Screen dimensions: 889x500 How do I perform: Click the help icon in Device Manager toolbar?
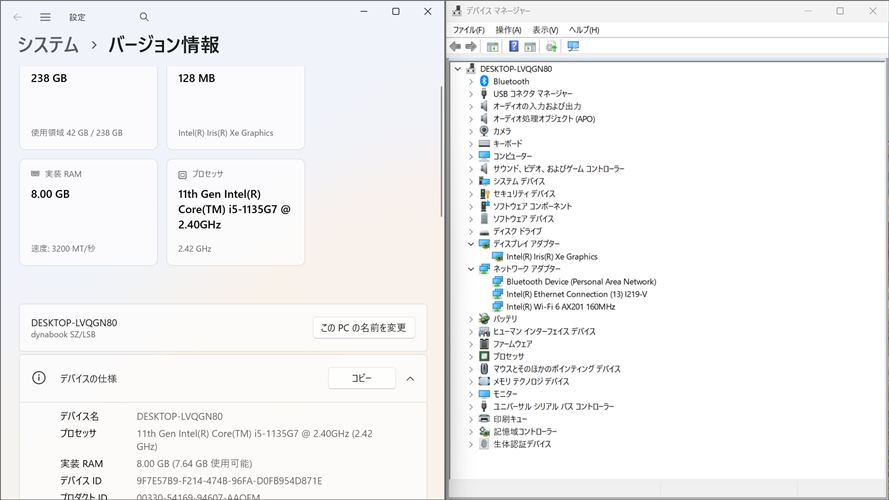(513, 47)
